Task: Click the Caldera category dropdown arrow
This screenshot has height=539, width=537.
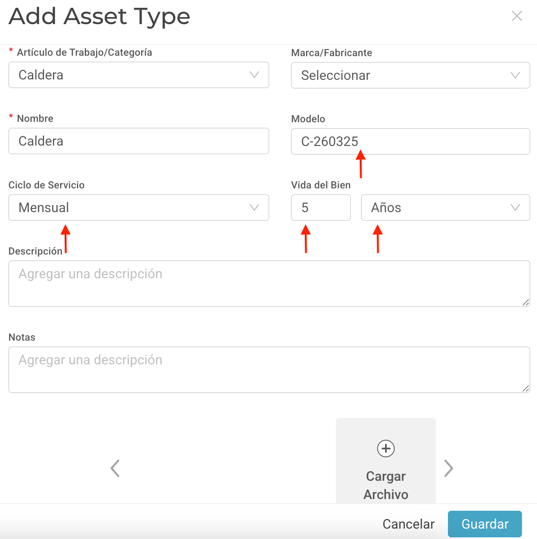Action: click(254, 75)
